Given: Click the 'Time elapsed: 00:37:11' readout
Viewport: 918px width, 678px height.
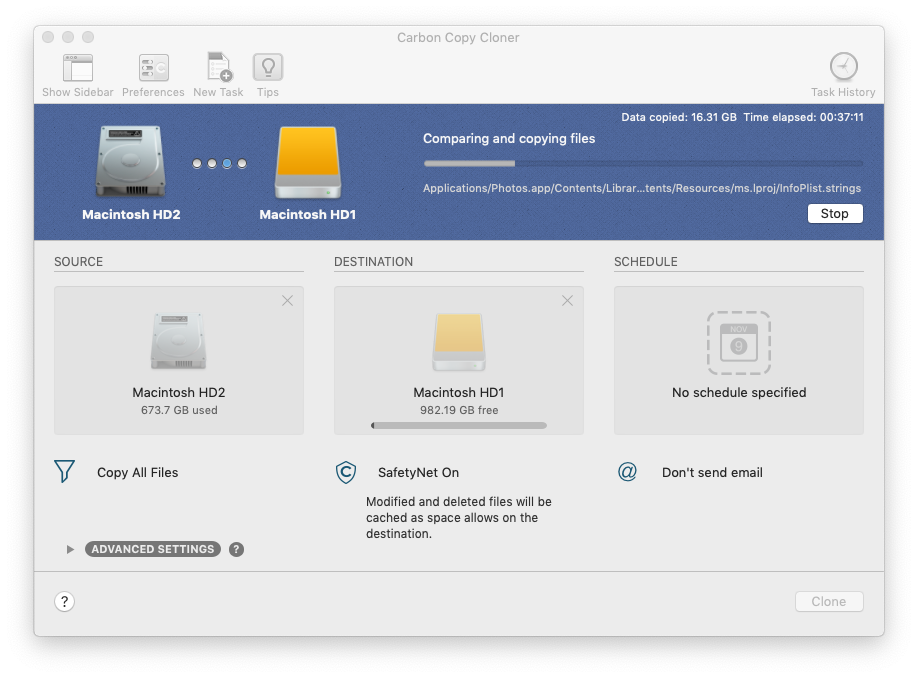Looking at the screenshot, I should (804, 117).
